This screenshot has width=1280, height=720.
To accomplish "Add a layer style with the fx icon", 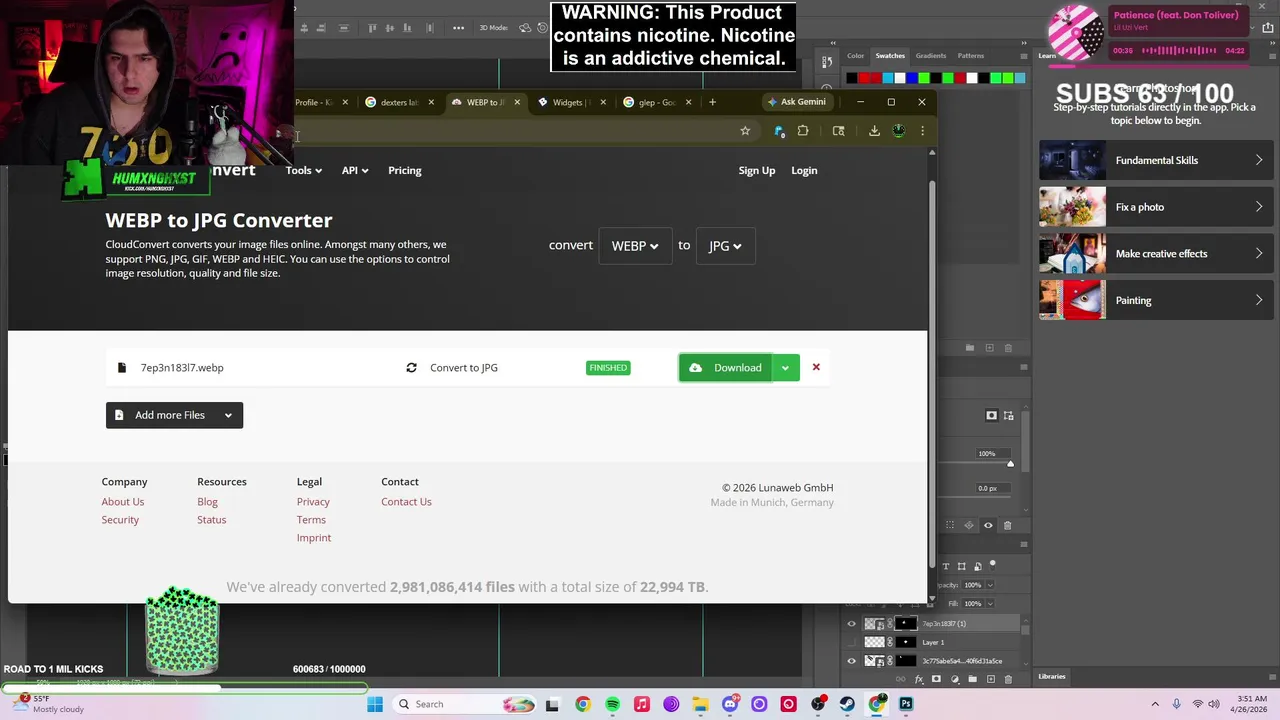I will pos(918,679).
